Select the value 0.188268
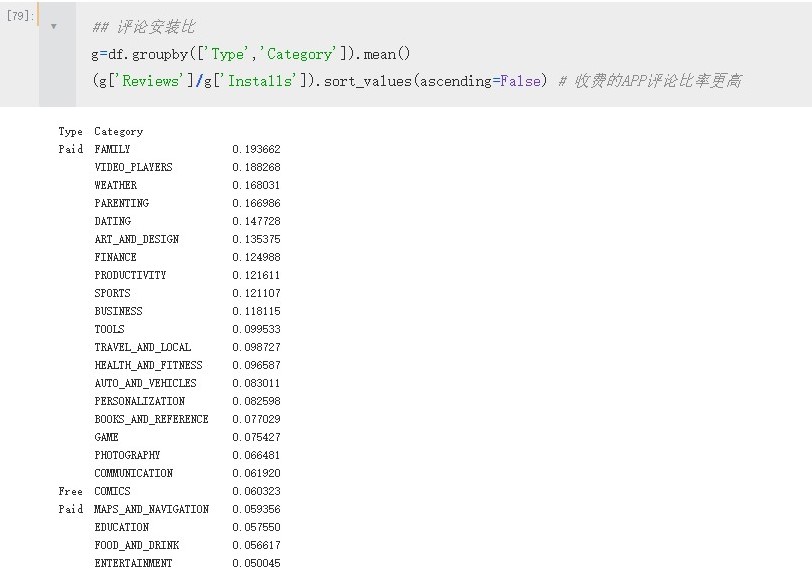This screenshot has width=812, height=573. [256, 167]
